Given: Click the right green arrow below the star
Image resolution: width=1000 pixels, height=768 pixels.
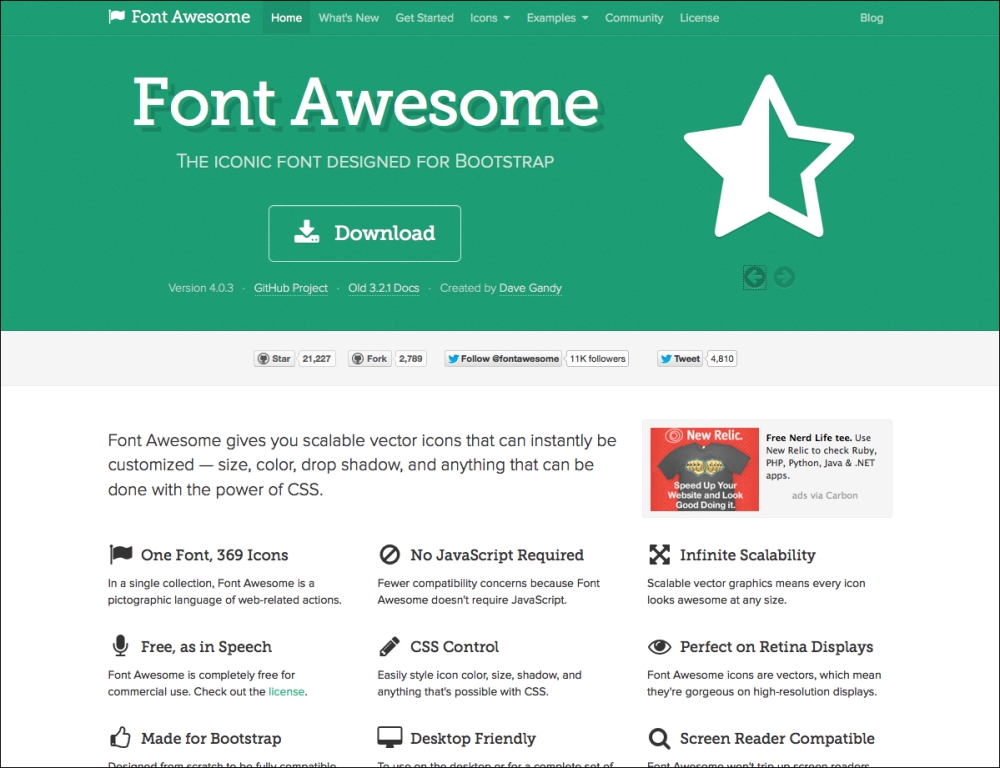Looking at the screenshot, I should (x=784, y=277).
